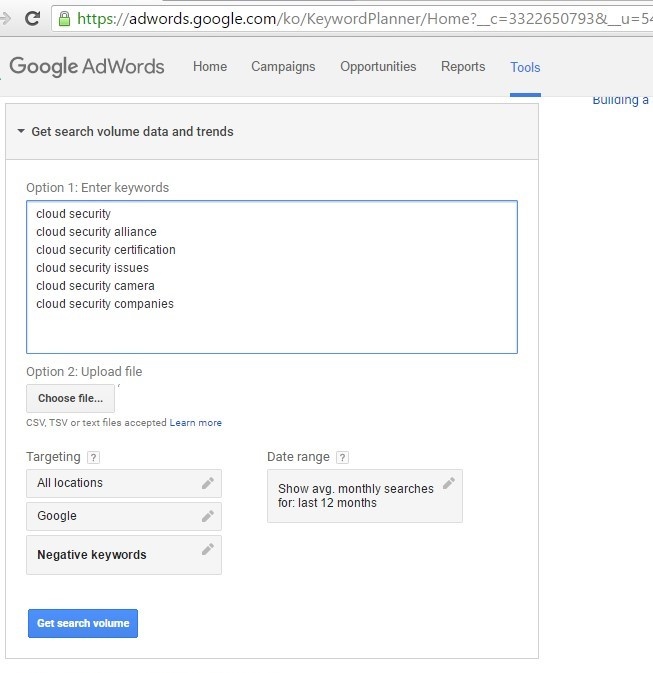Collapse the Get search volume data section arrow
This screenshot has height=673, width=653.
tap(21, 131)
